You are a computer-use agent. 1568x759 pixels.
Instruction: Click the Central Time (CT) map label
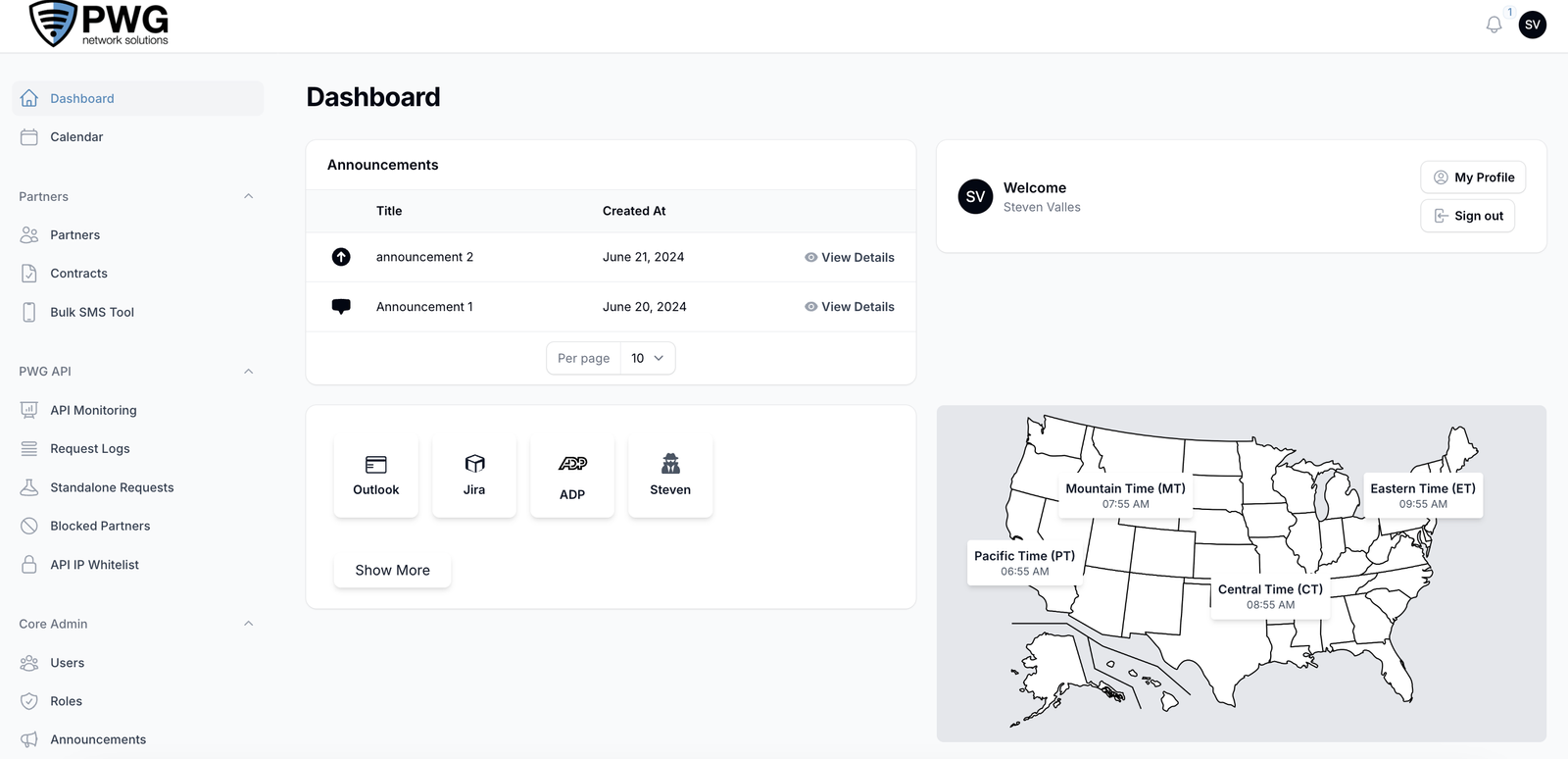coord(1270,596)
